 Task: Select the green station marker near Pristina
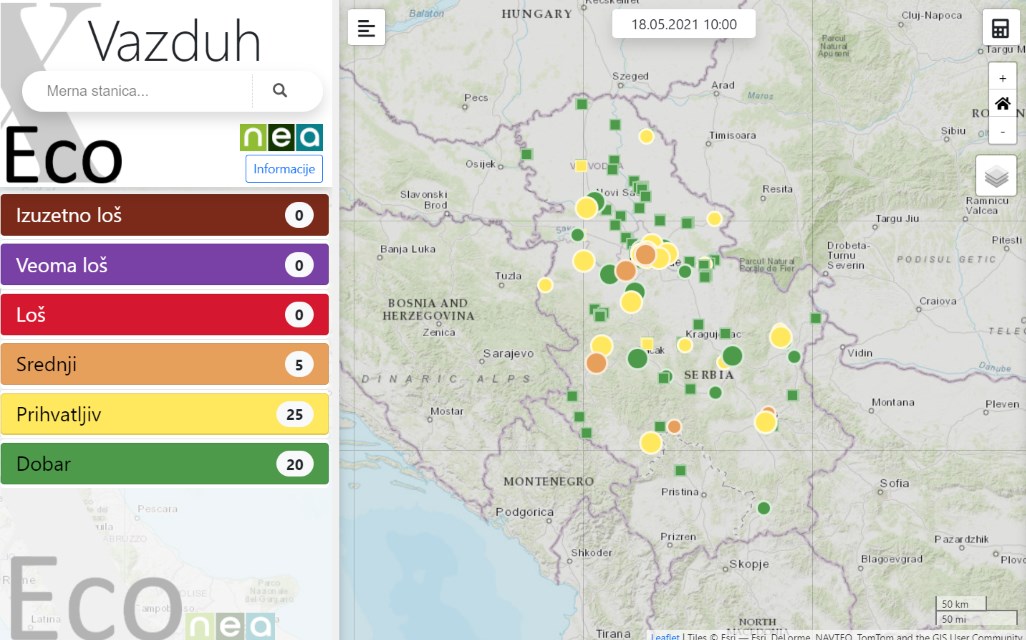pyautogui.click(x=681, y=471)
